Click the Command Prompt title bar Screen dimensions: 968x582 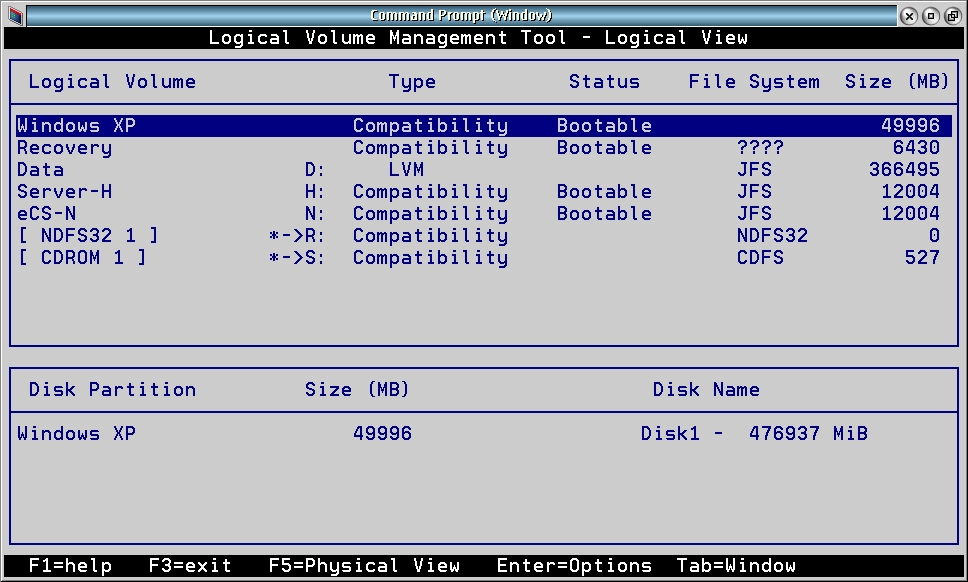(x=461, y=15)
